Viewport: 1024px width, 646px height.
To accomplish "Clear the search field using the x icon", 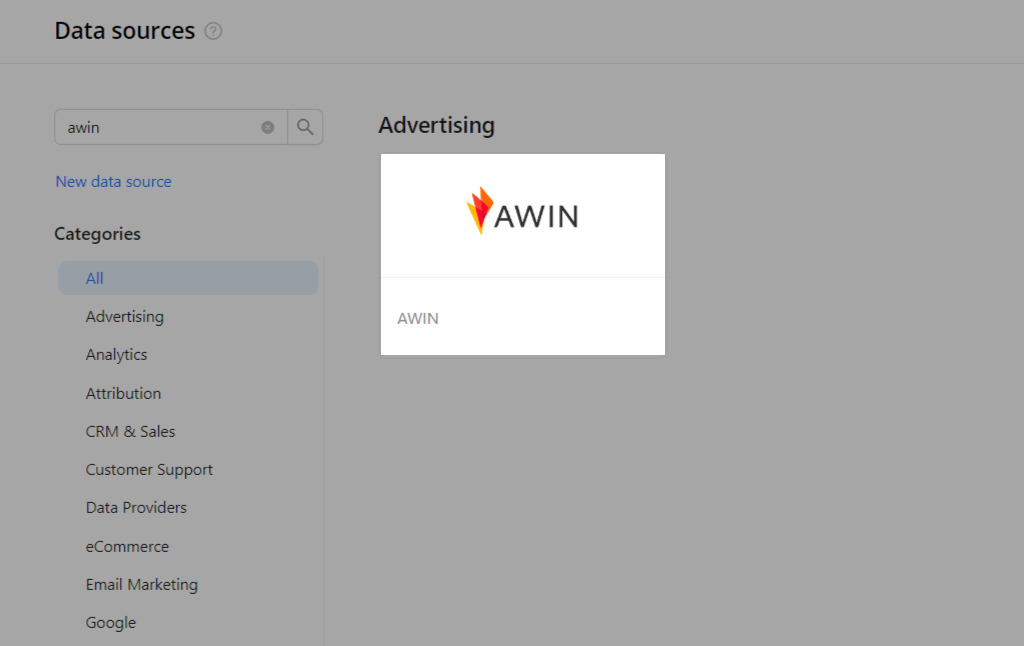I will [x=267, y=127].
